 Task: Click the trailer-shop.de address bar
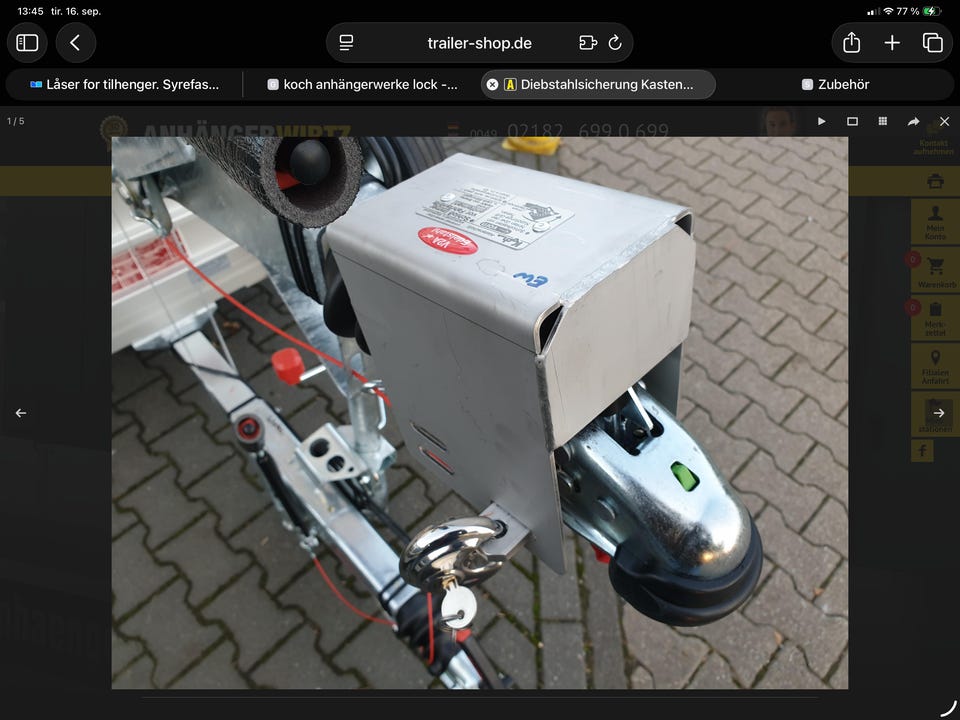(479, 43)
